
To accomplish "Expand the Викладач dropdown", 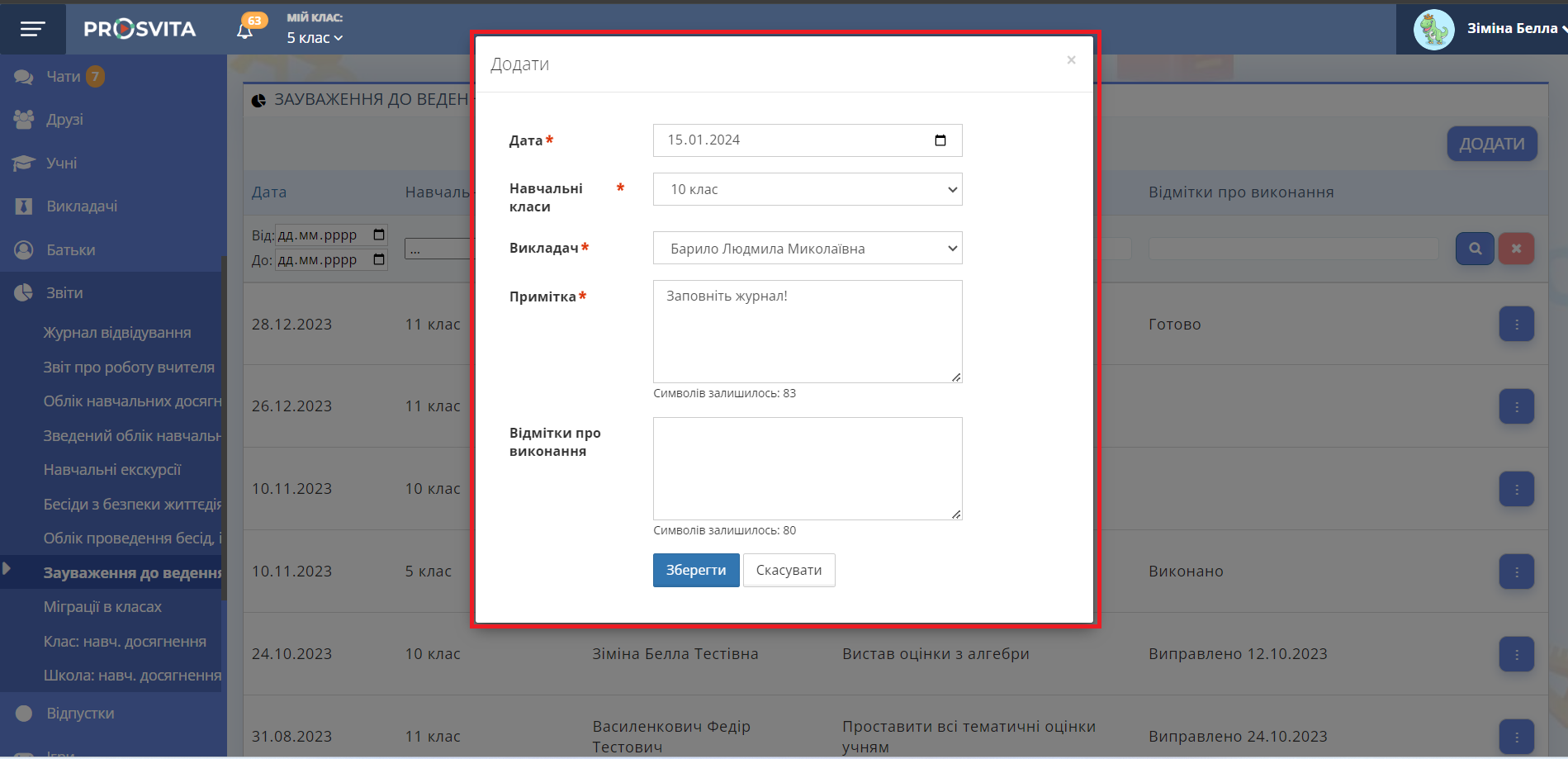I will [807, 249].
